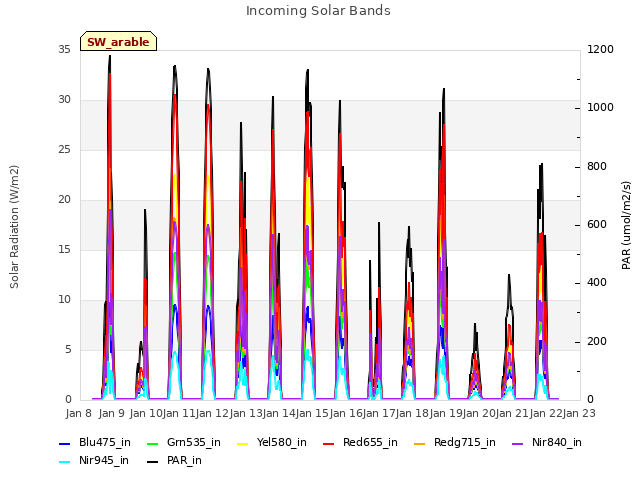The height and width of the screenshot is (480, 640).
Task: Click the Grn535_in legend label
Action: [193, 442]
